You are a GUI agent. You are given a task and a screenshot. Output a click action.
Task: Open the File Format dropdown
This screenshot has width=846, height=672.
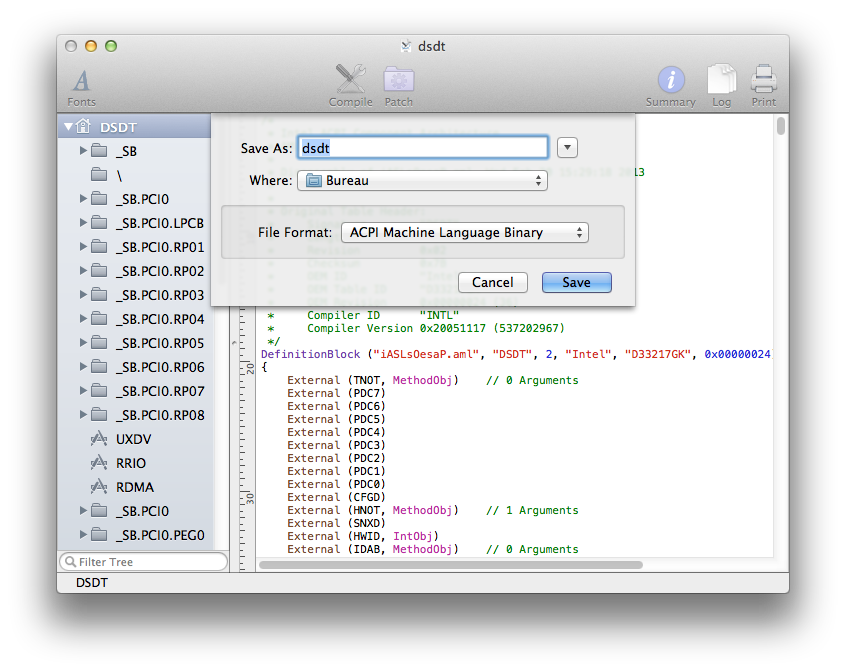(x=464, y=233)
